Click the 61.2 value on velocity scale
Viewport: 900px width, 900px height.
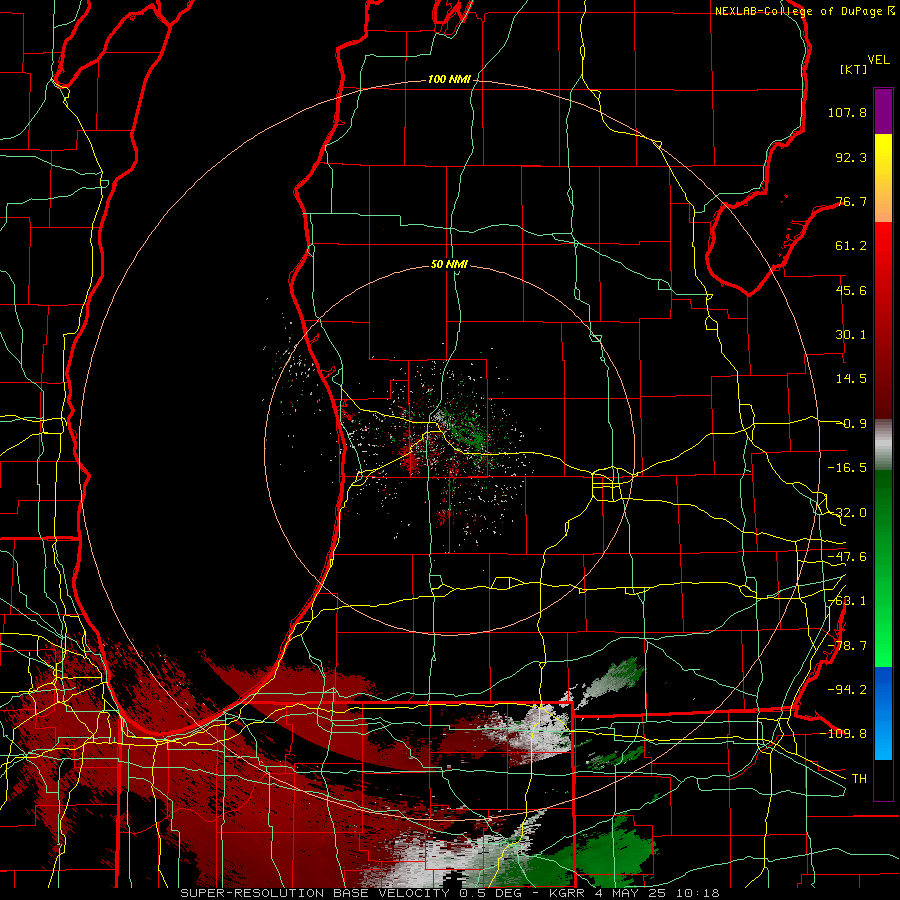pos(851,246)
